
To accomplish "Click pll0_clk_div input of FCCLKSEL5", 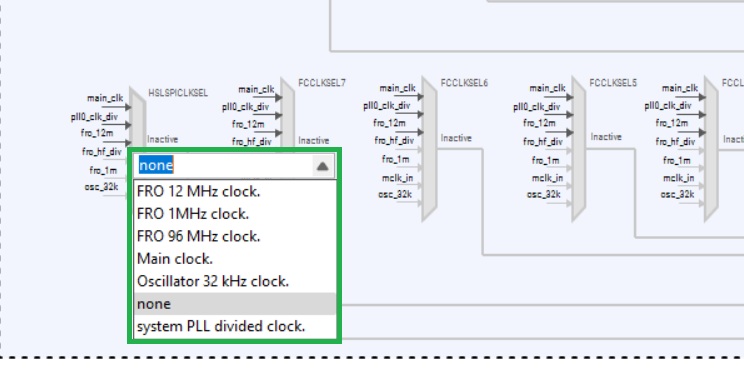I will tap(537, 107).
